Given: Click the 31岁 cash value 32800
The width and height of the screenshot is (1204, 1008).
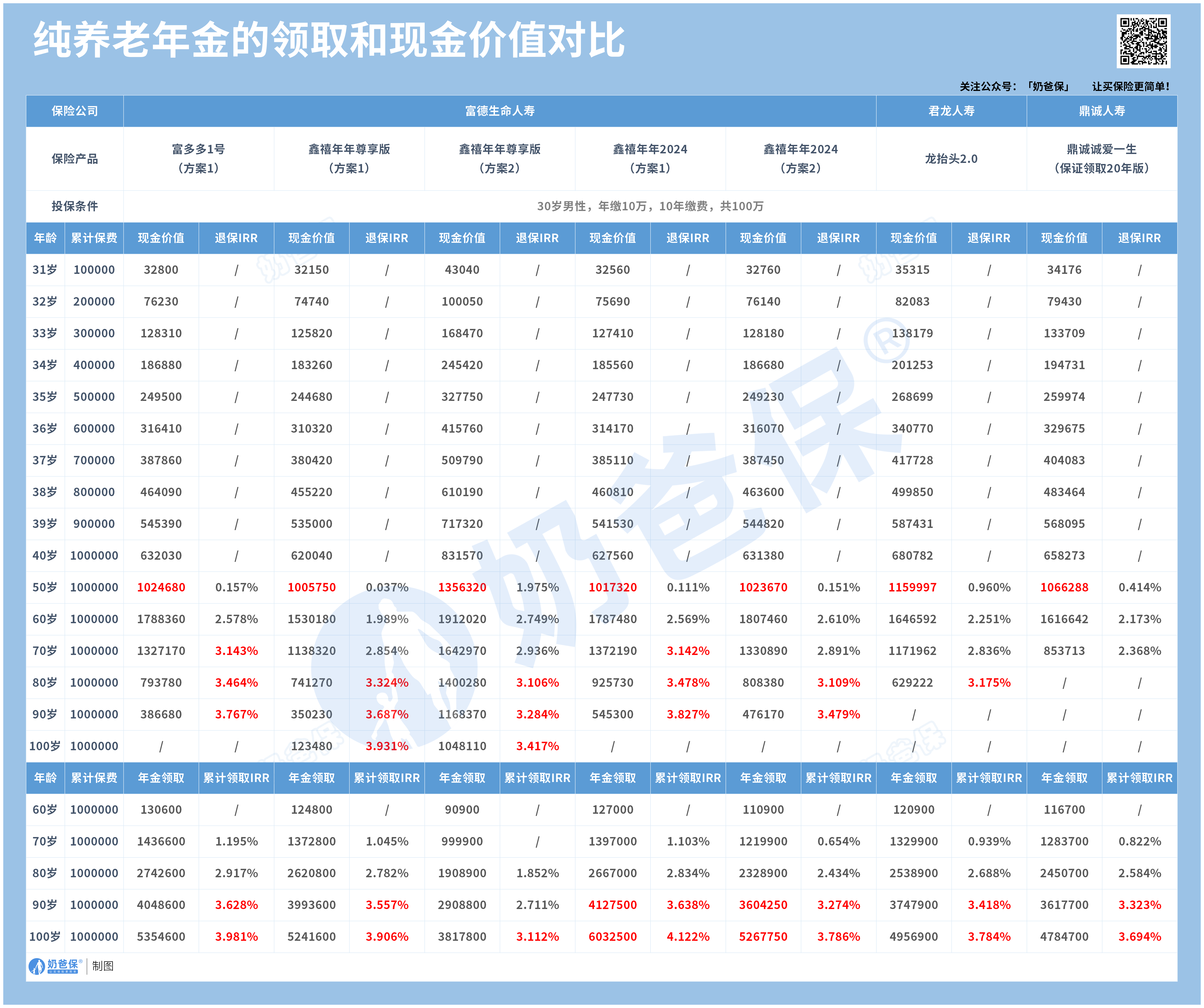Looking at the screenshot, I should 161,270.
